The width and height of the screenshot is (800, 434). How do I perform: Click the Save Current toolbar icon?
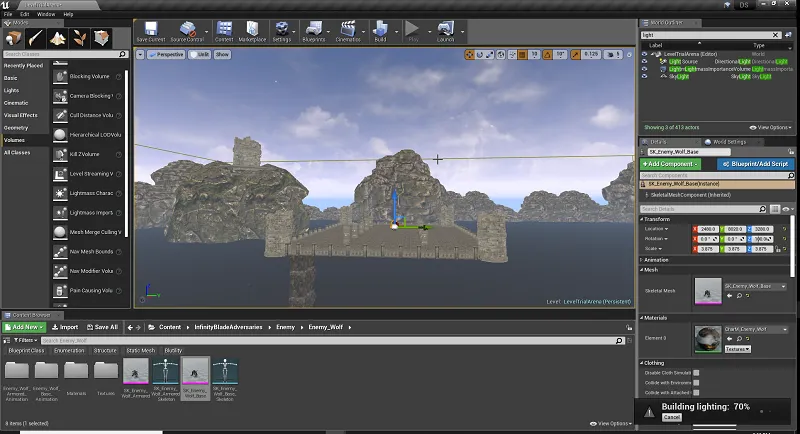coord(151,32)
